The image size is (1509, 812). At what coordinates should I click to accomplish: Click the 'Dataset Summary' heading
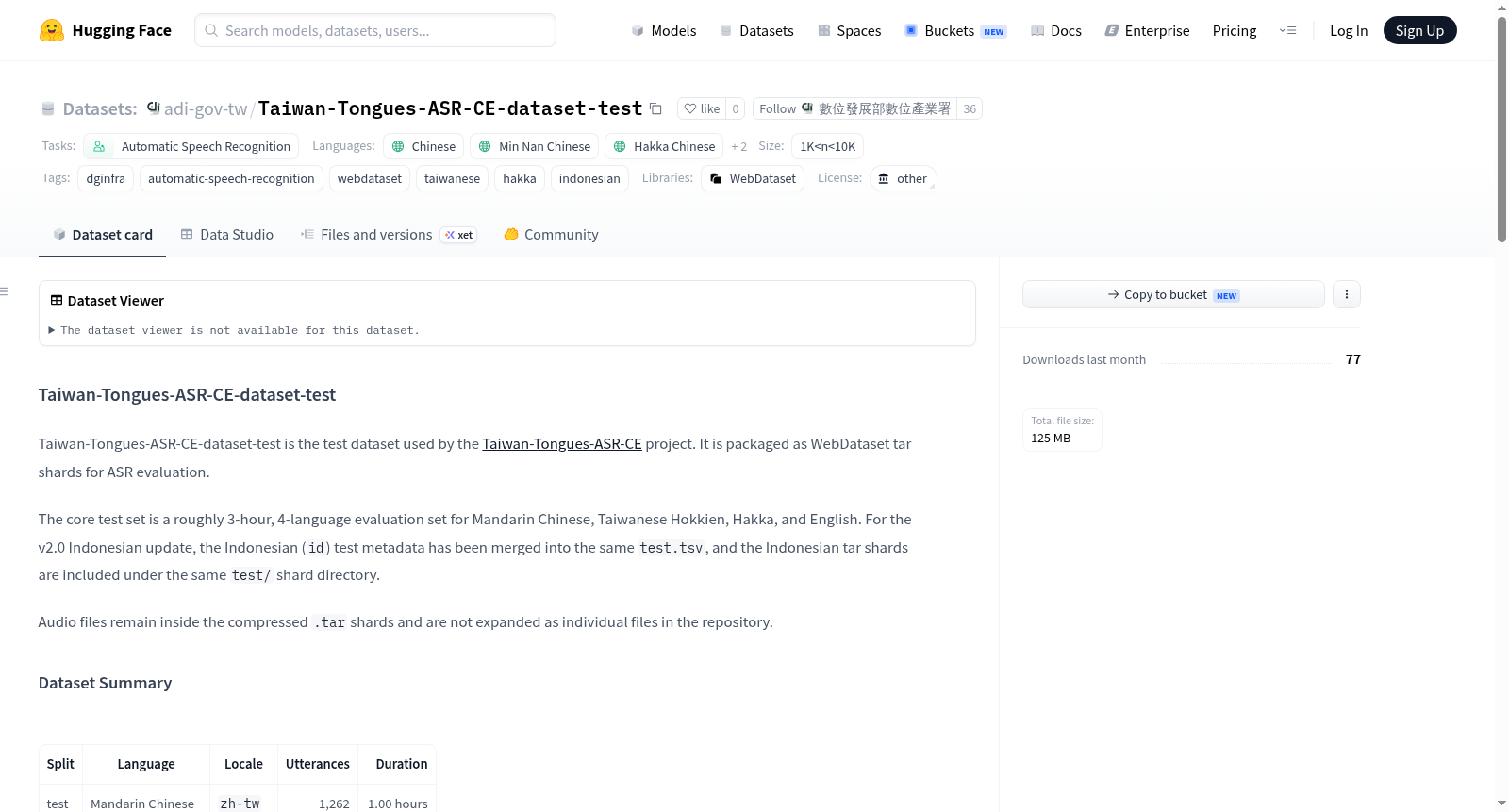(105, 683)
